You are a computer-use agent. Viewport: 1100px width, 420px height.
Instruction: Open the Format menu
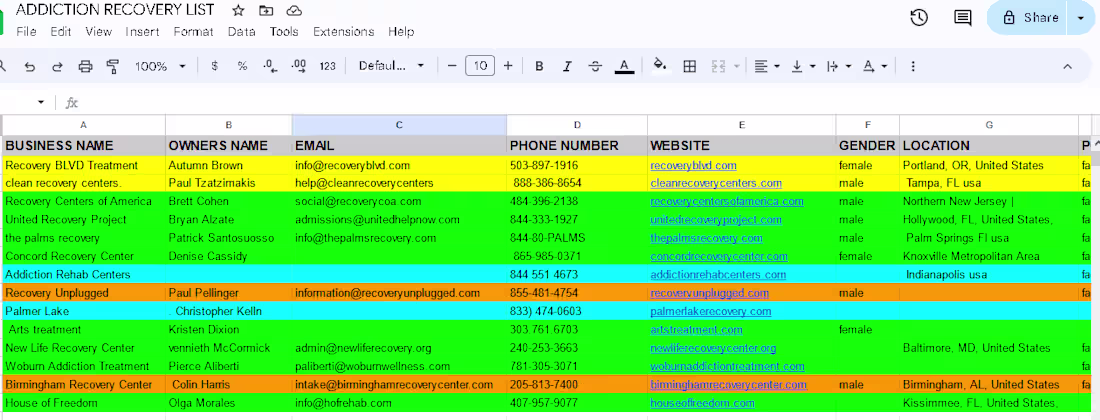[x=194, y=32]
